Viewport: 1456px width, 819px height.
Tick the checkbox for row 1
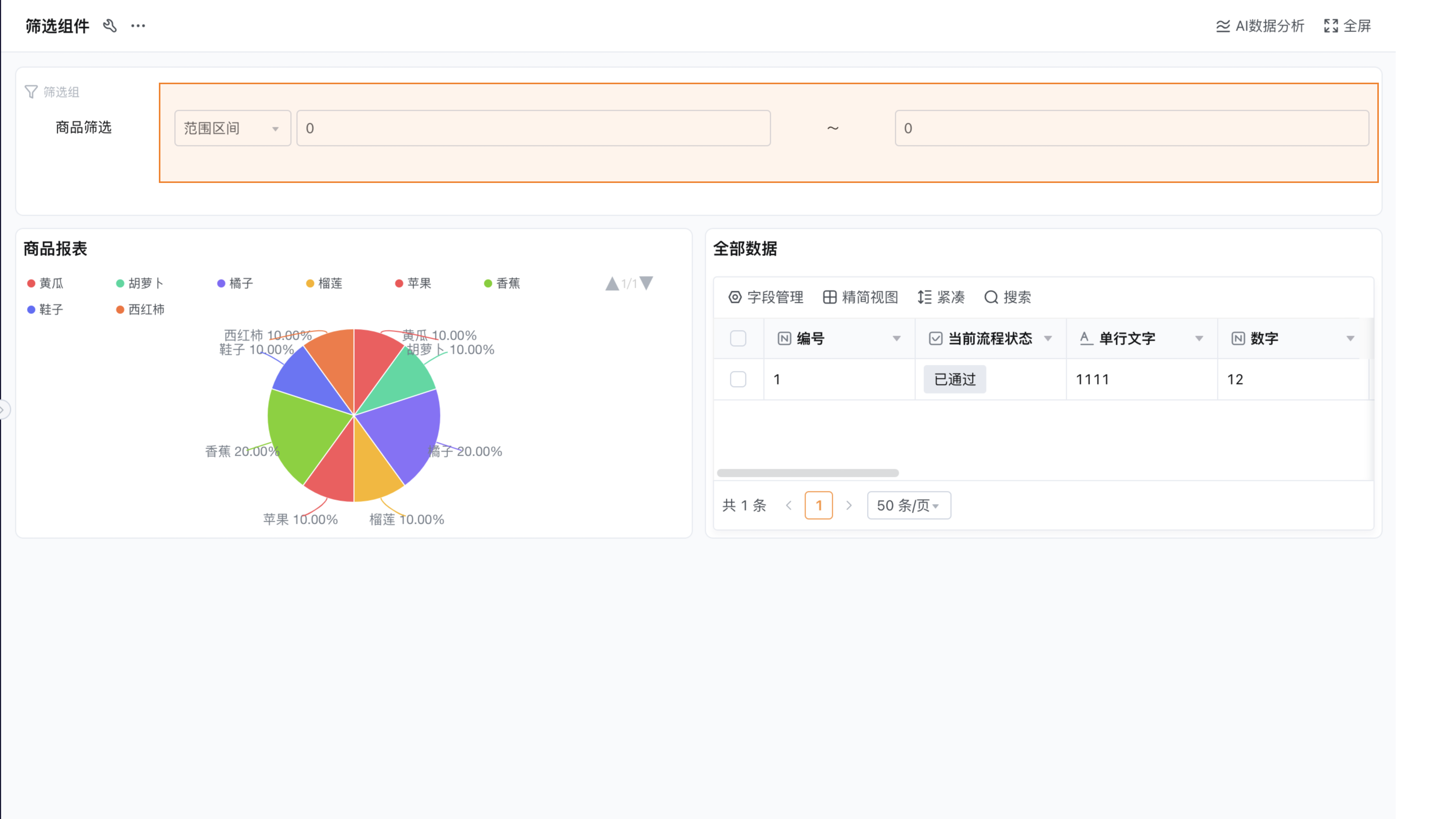tap(738, 379)
